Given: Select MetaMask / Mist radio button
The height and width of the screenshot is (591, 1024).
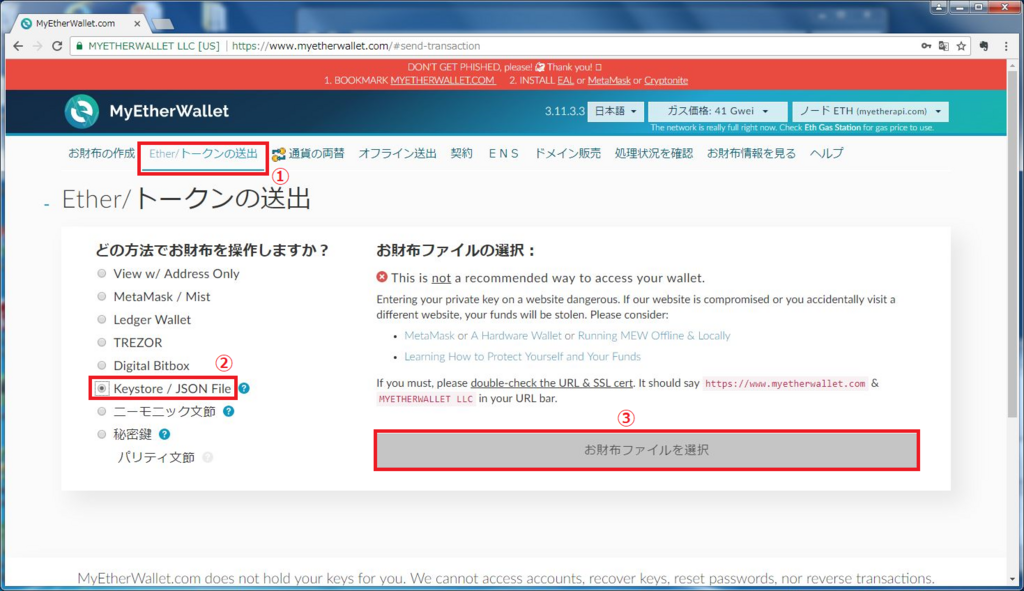Looking at the screenshot, I should (102, 296).
